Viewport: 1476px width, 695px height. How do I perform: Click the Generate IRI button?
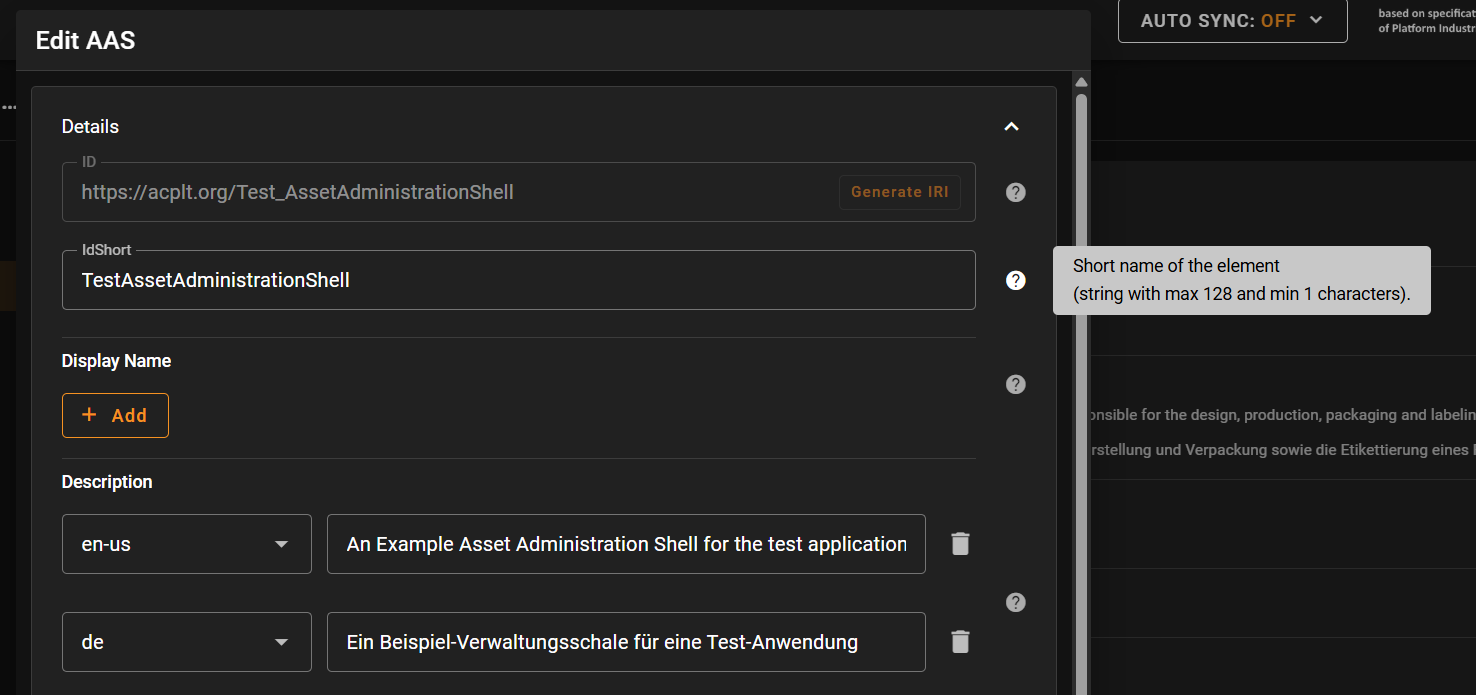(x=899, y=192)
